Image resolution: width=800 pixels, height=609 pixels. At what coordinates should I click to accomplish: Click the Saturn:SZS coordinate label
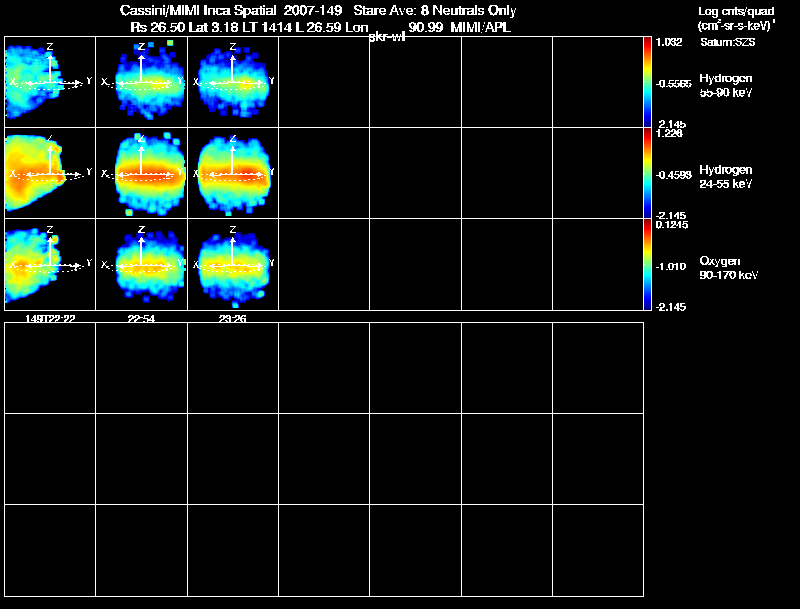(728, 42)
